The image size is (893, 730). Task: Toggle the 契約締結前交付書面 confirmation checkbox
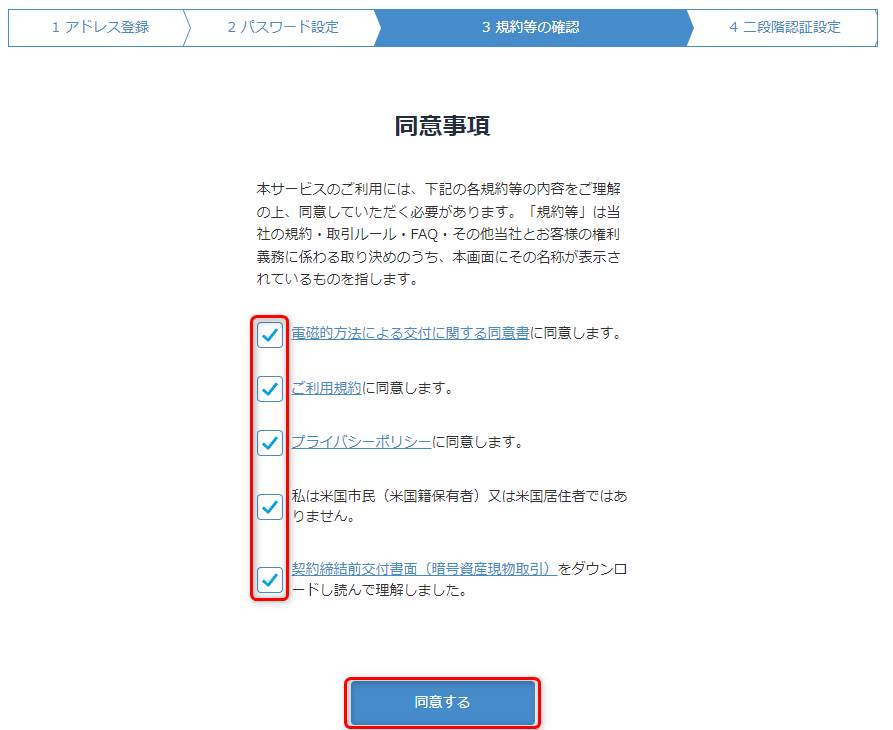click(x=270, y=580)
